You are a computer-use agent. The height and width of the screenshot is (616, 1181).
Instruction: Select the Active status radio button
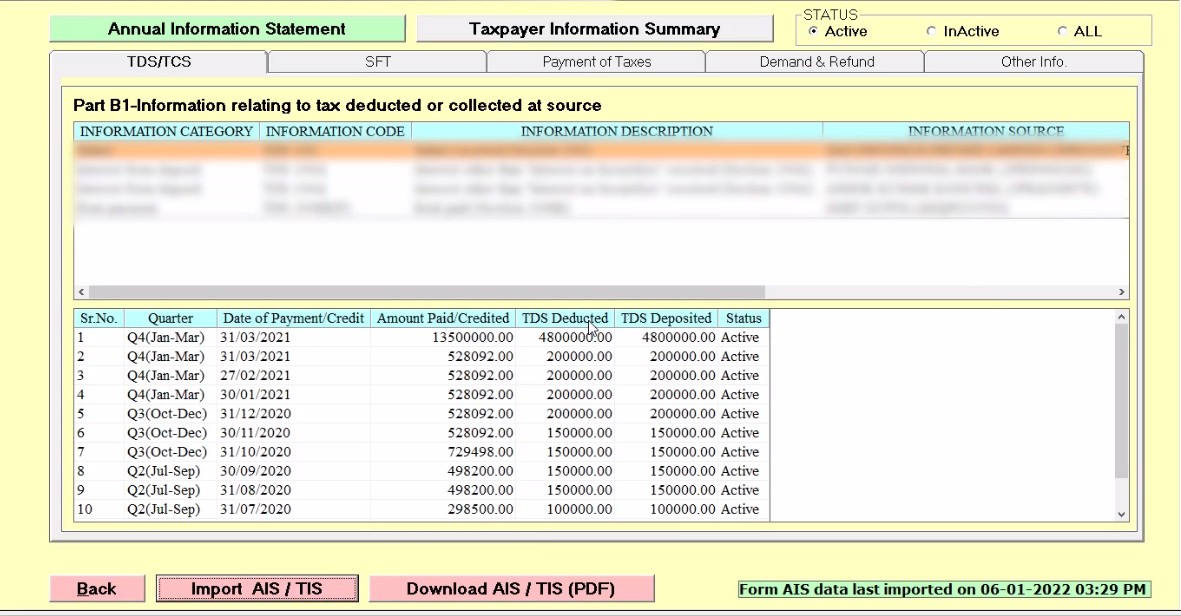tap(813, 31)
